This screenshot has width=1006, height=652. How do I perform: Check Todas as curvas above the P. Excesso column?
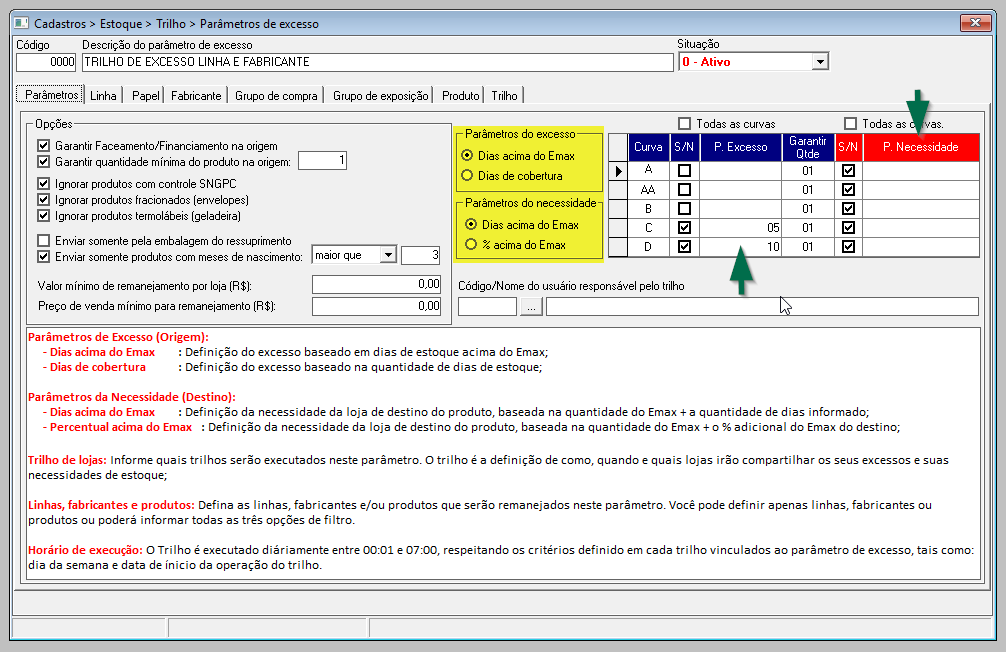[685, 123]
